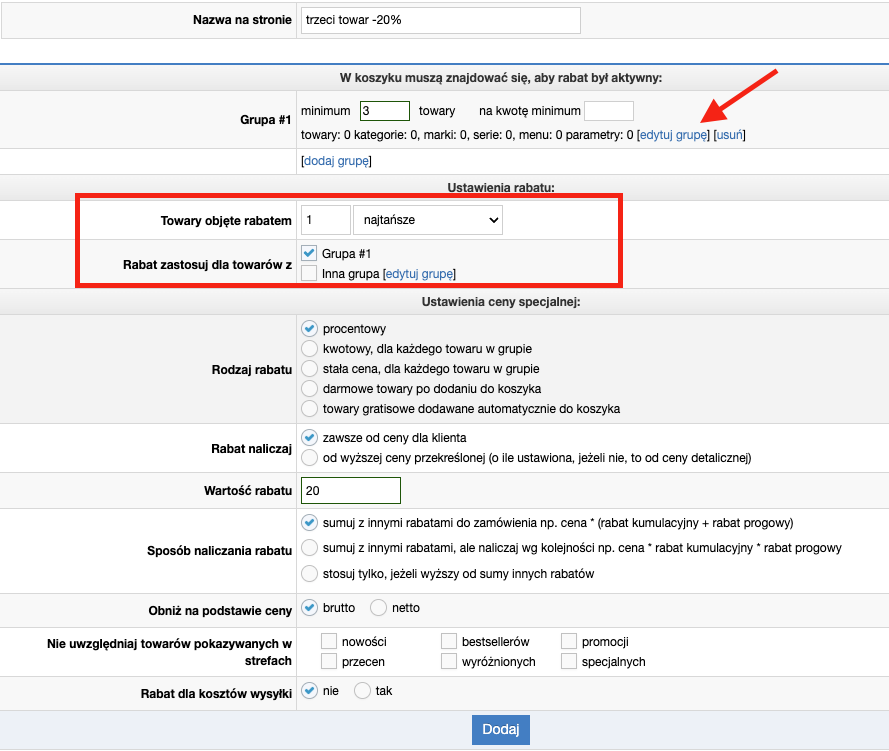Choose towary gratisowe radio option
This screenshot has width=889, height=751.
point(309,408)
